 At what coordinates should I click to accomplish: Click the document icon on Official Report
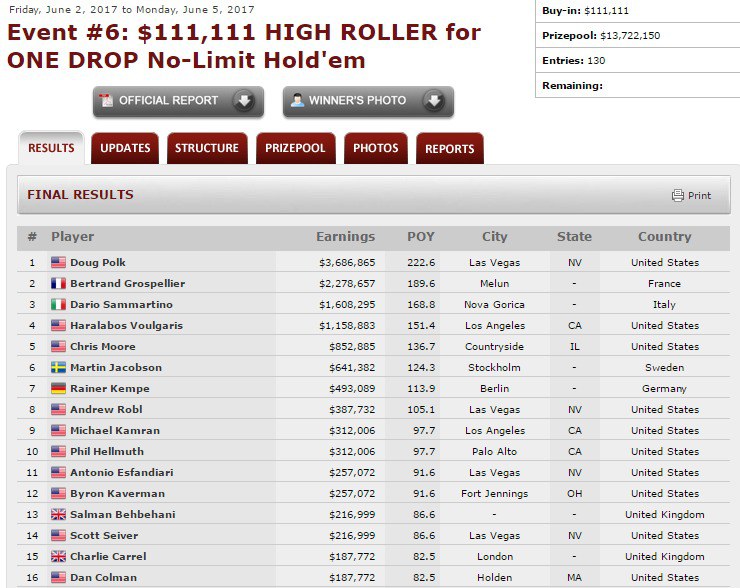[x=107, y=101]
